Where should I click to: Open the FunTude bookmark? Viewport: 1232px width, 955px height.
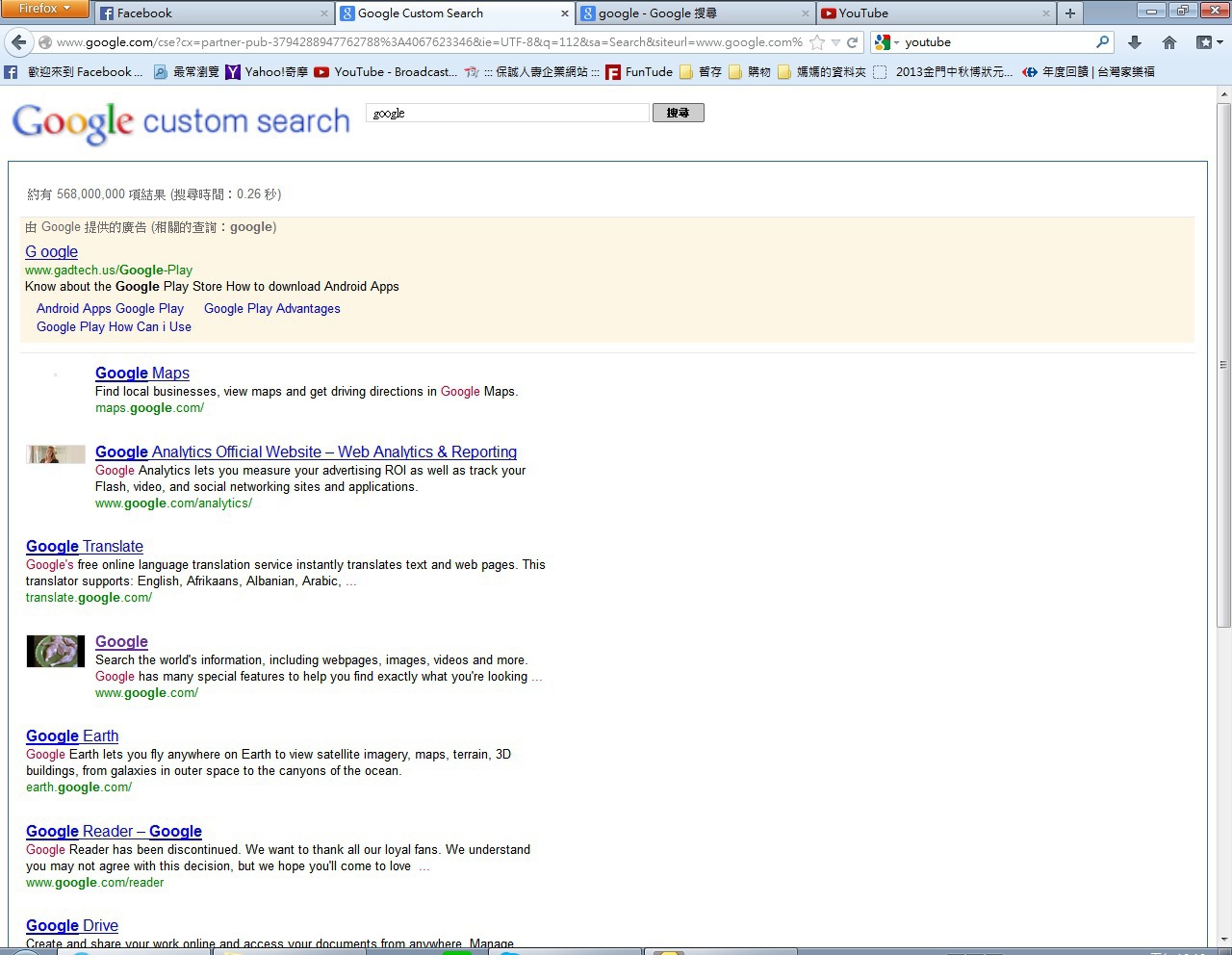(x=639, y=72)
